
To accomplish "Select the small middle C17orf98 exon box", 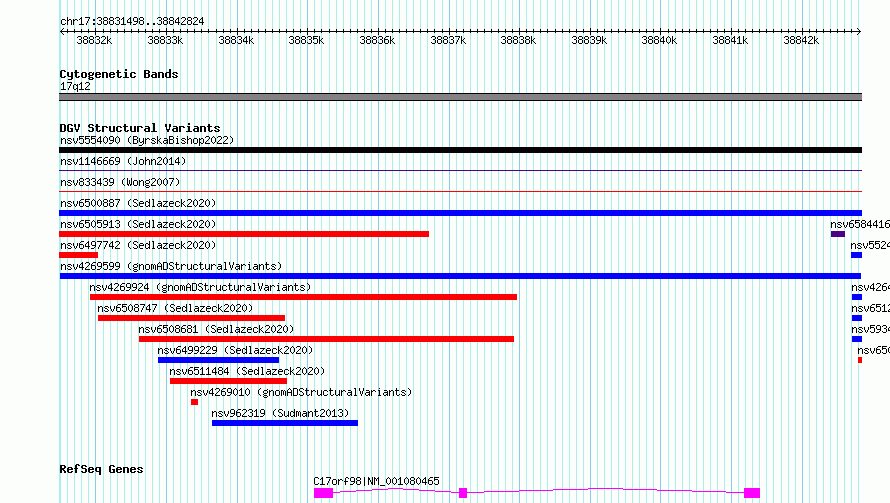I will click(x=463, y=493).
